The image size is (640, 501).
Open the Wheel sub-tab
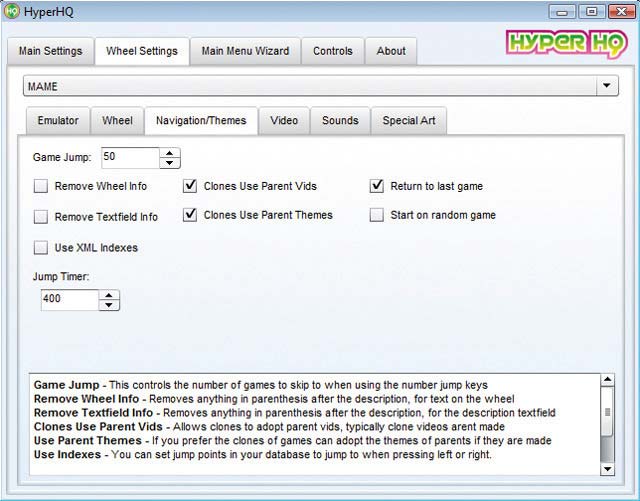pos(117,120)
